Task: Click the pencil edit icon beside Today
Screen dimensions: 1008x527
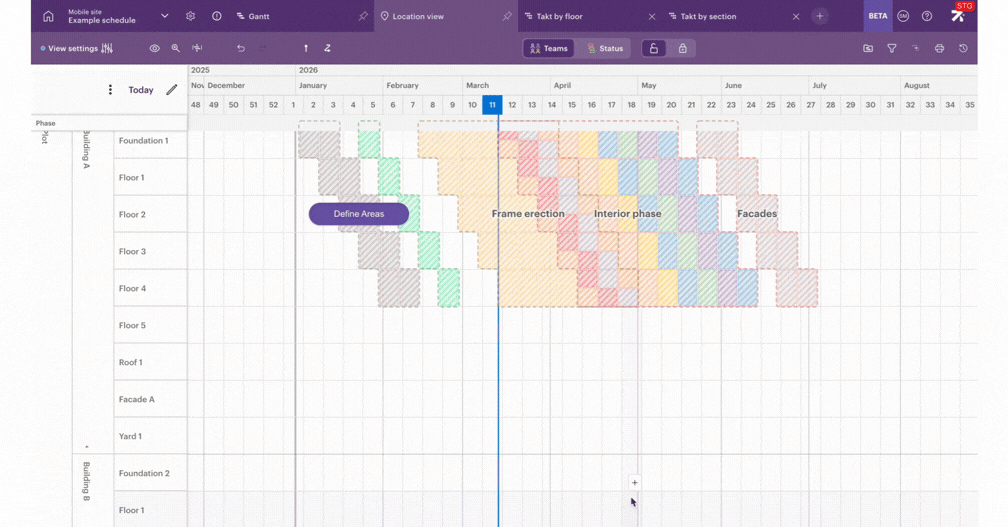Action: pyautogui.click(x=172, y=90)
